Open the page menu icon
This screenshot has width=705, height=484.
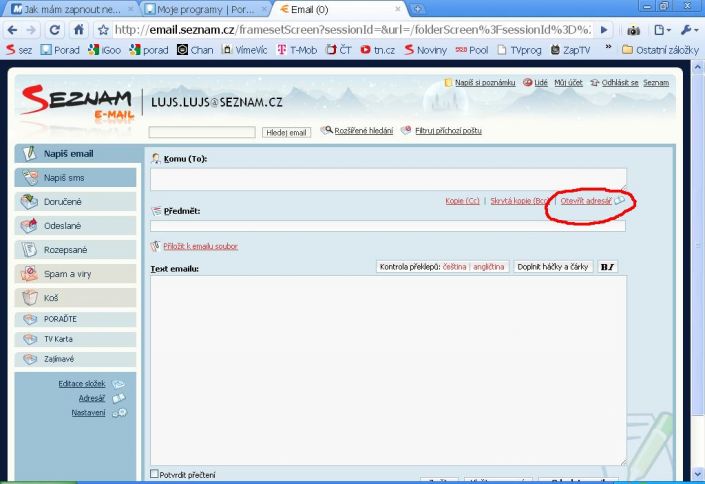pyautogui.click(x=662, y=30)
